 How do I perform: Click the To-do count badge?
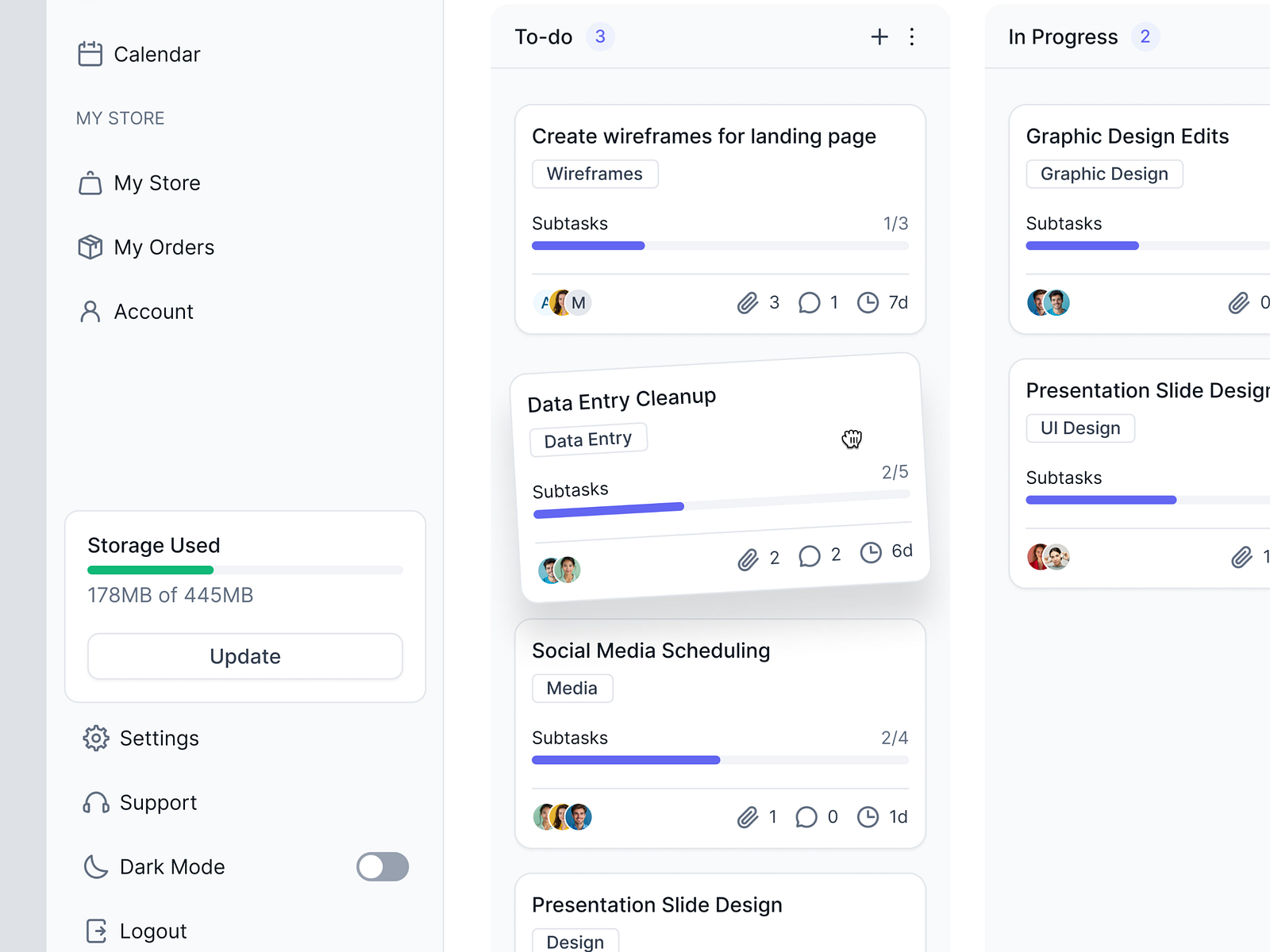pyautogui.click(x=600, y=36)
